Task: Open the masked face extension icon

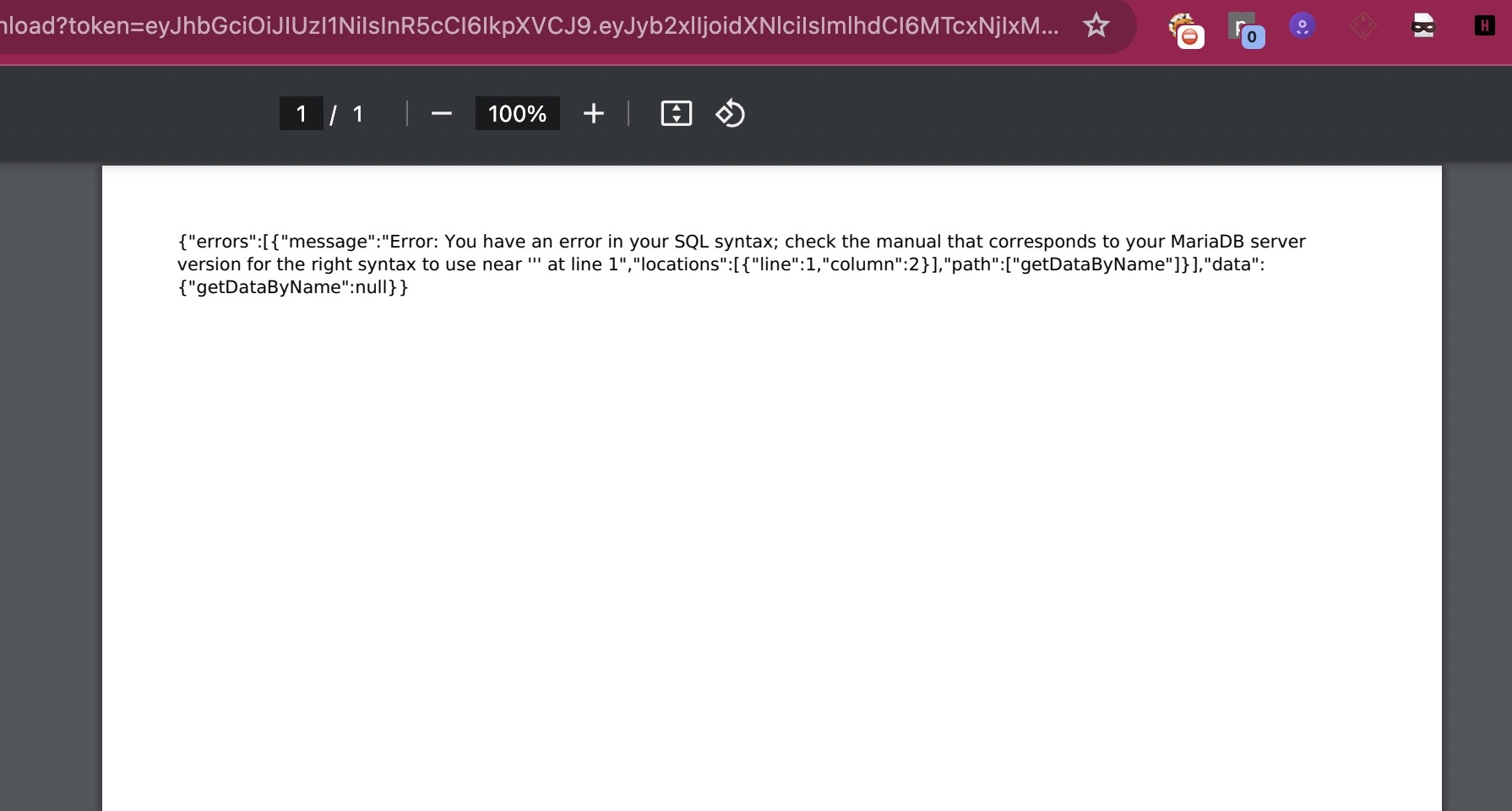Action: point(1423,26)
